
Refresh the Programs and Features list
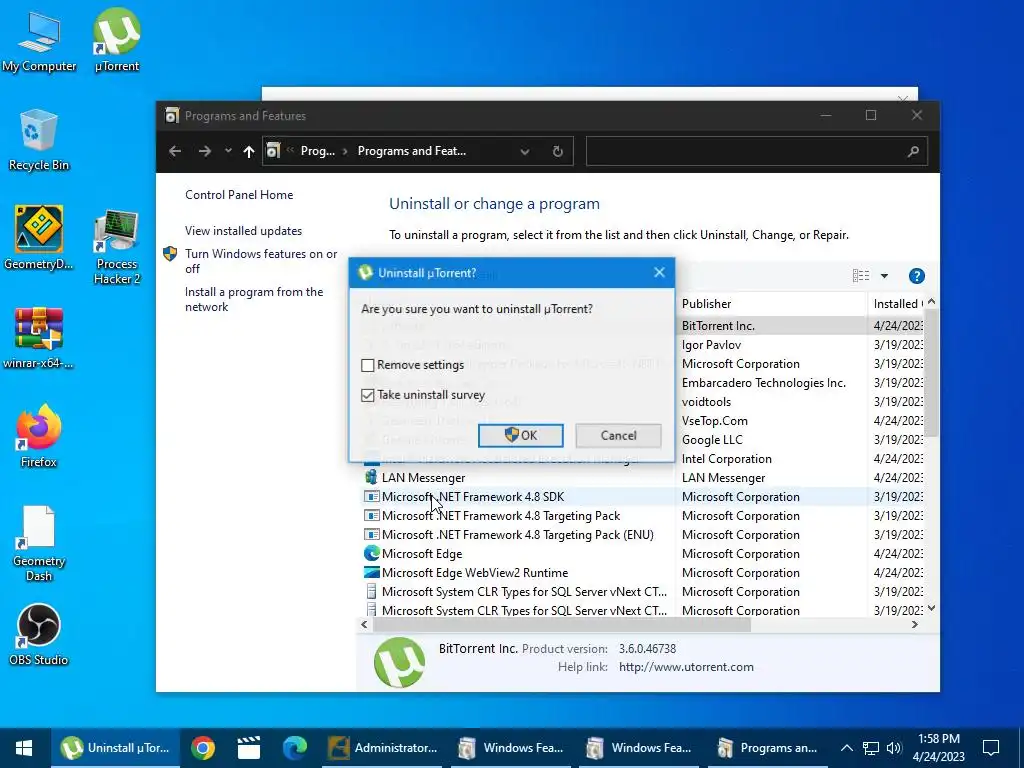(x=558, y=151)
